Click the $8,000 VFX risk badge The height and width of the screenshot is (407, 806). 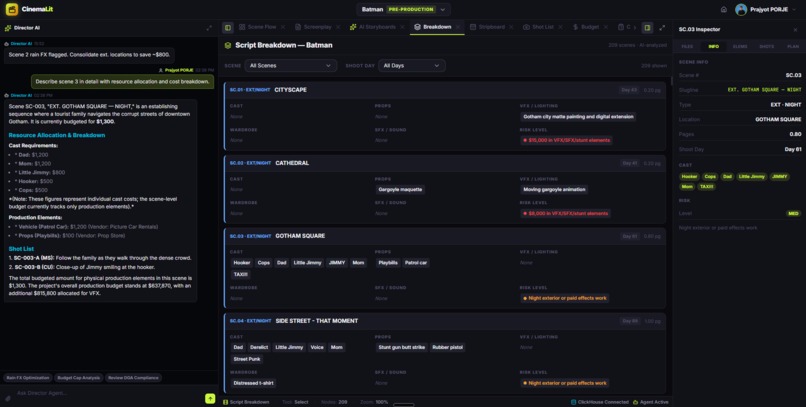(x=565, y=213)
